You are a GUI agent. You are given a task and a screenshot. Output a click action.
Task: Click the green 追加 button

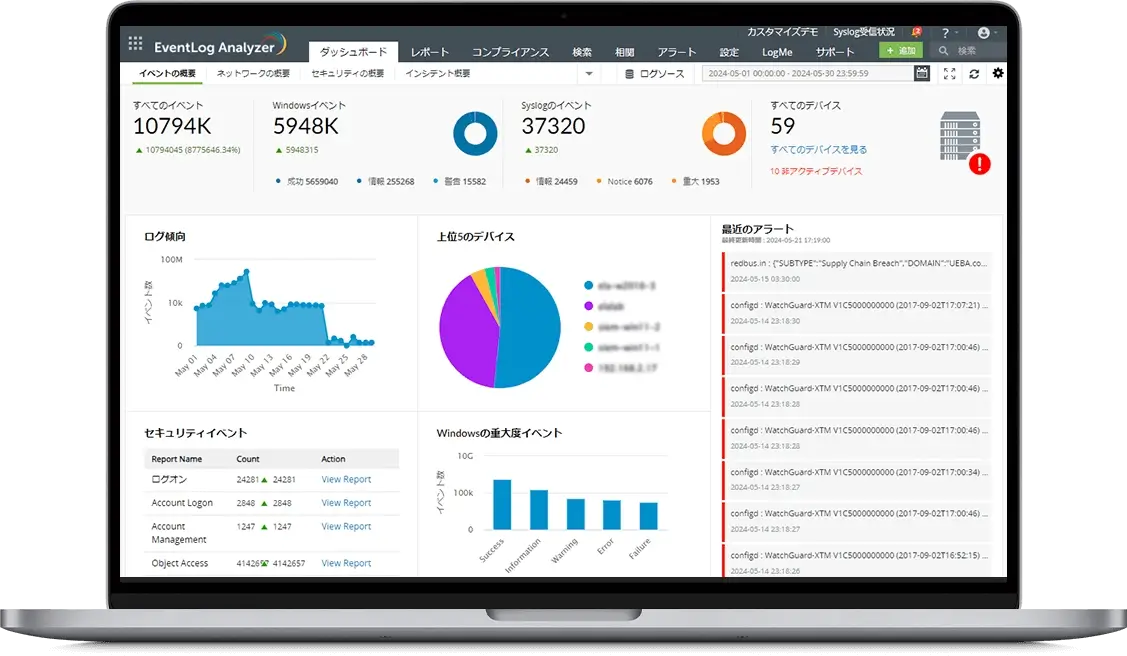click(x=901, y=50)
